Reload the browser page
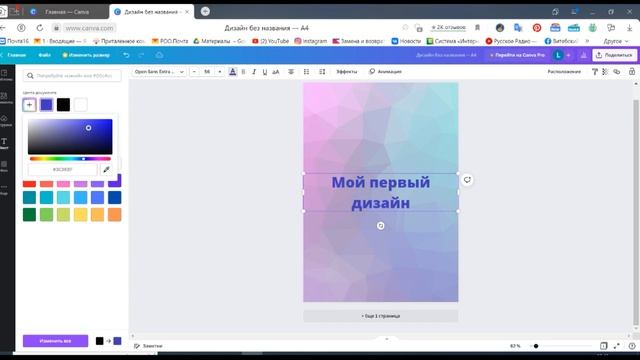Image resolution: width=640 pixels, height=360 pixels. 40,28
